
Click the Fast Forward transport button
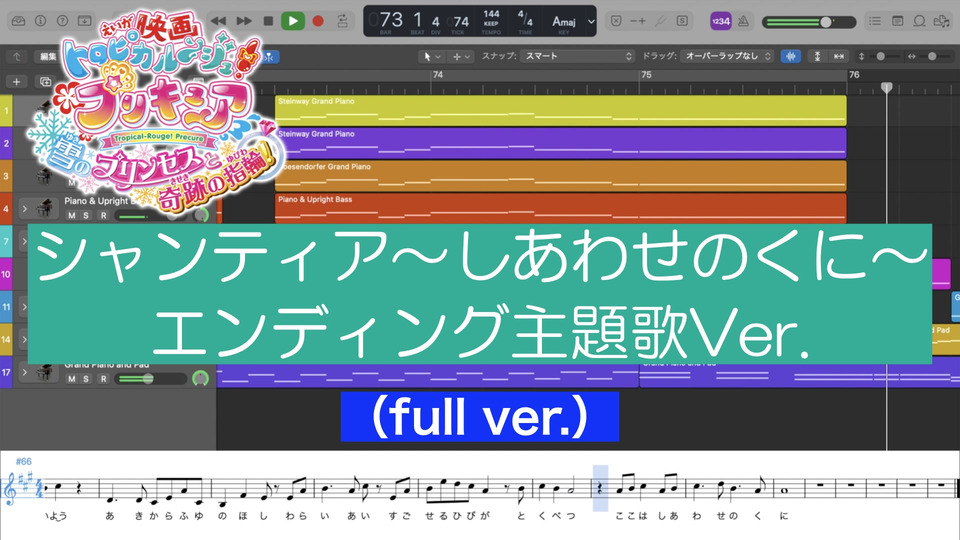point(244,21)
